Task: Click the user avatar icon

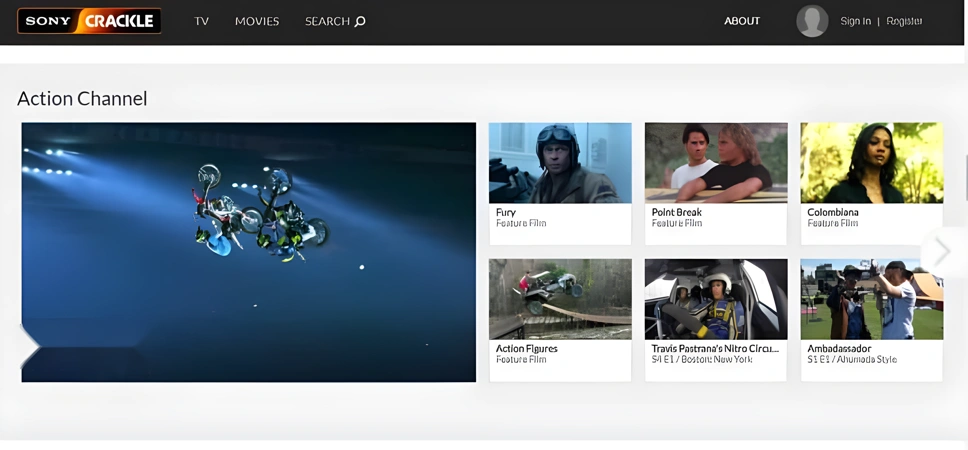Action: 812,21
